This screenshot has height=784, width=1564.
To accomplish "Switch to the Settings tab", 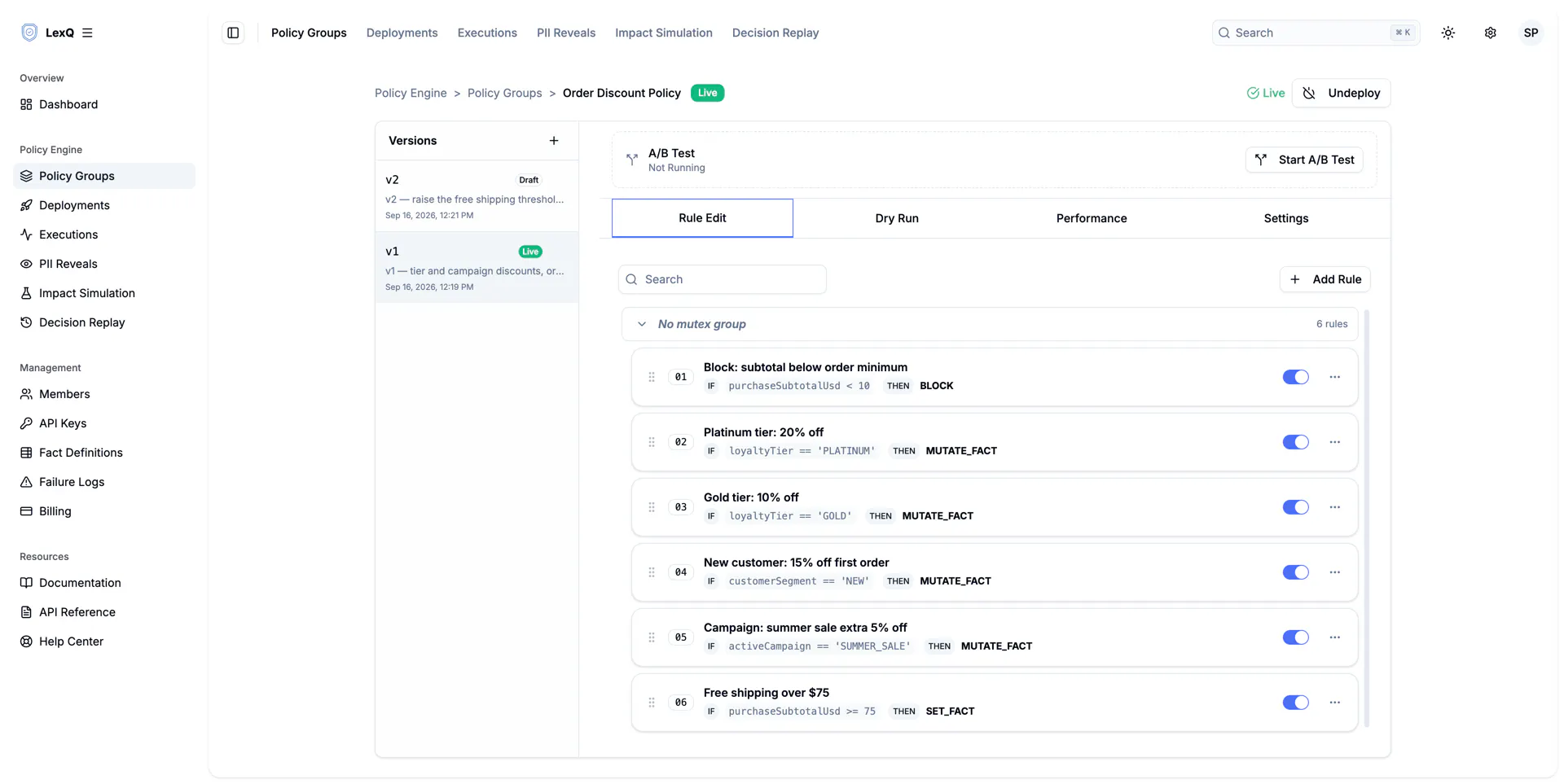I will tap(1286, 218).
